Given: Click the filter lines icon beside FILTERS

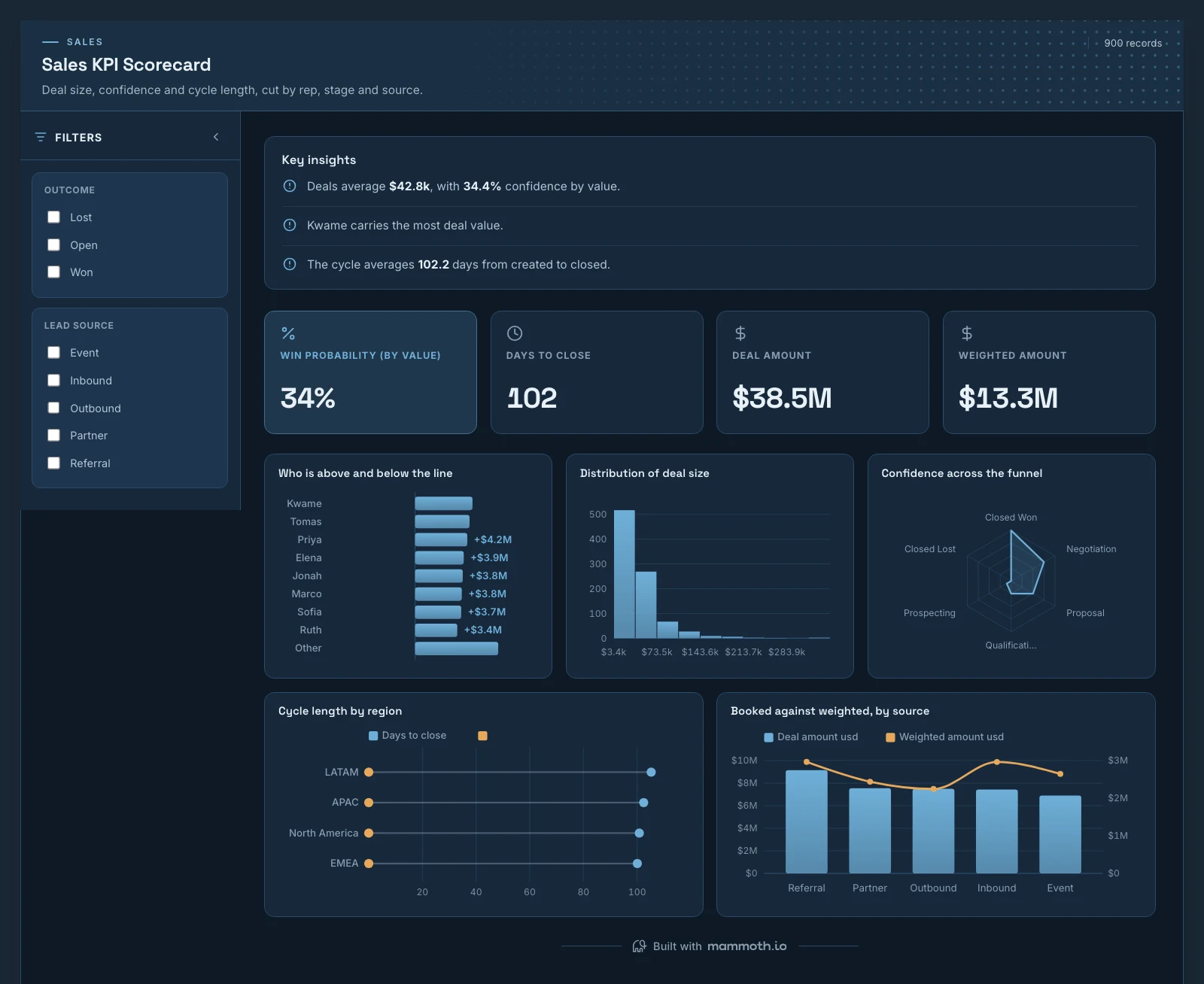Looking at the screenshot, I should [41, 137].
